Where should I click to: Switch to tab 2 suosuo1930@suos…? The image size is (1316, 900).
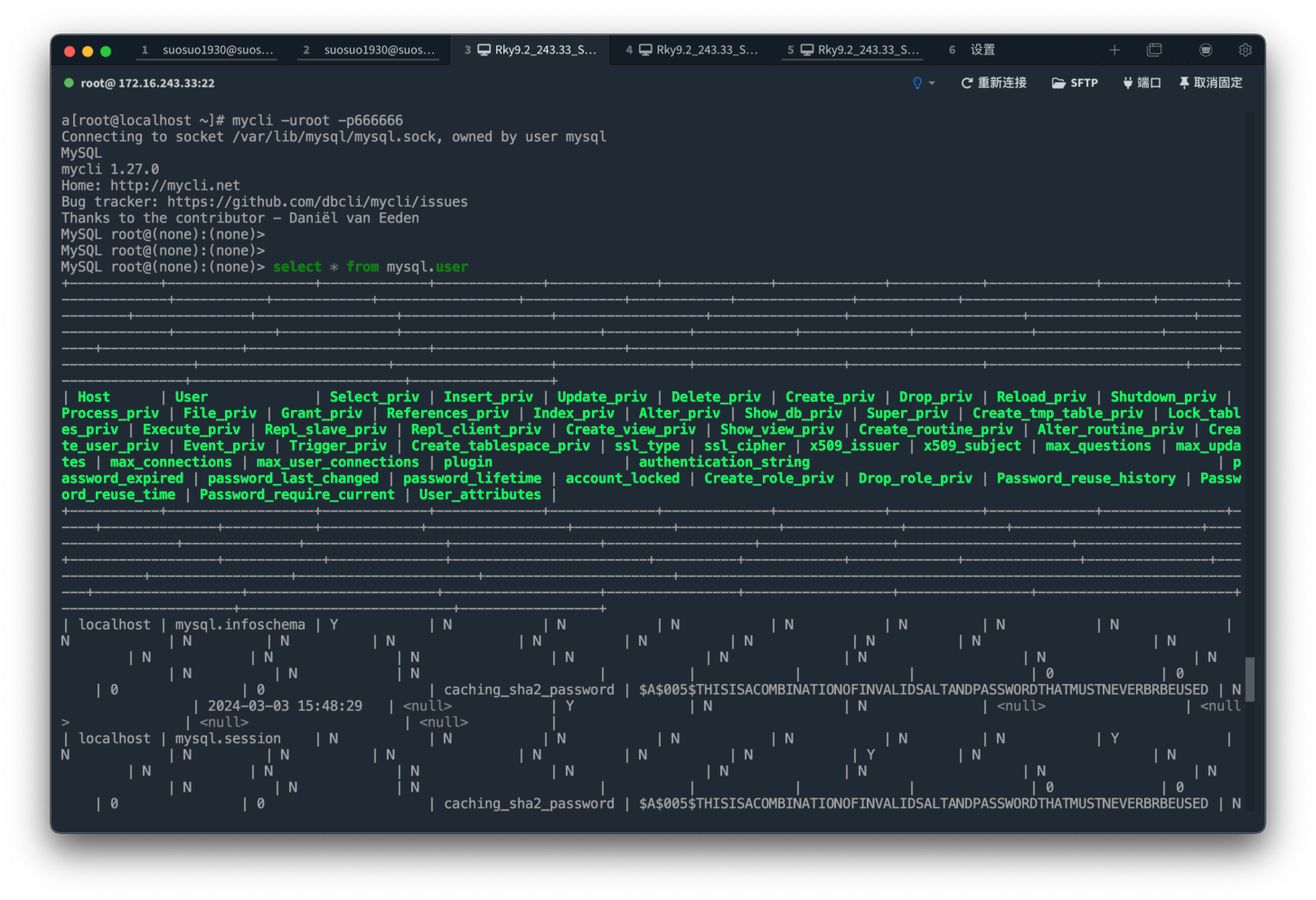369,50
